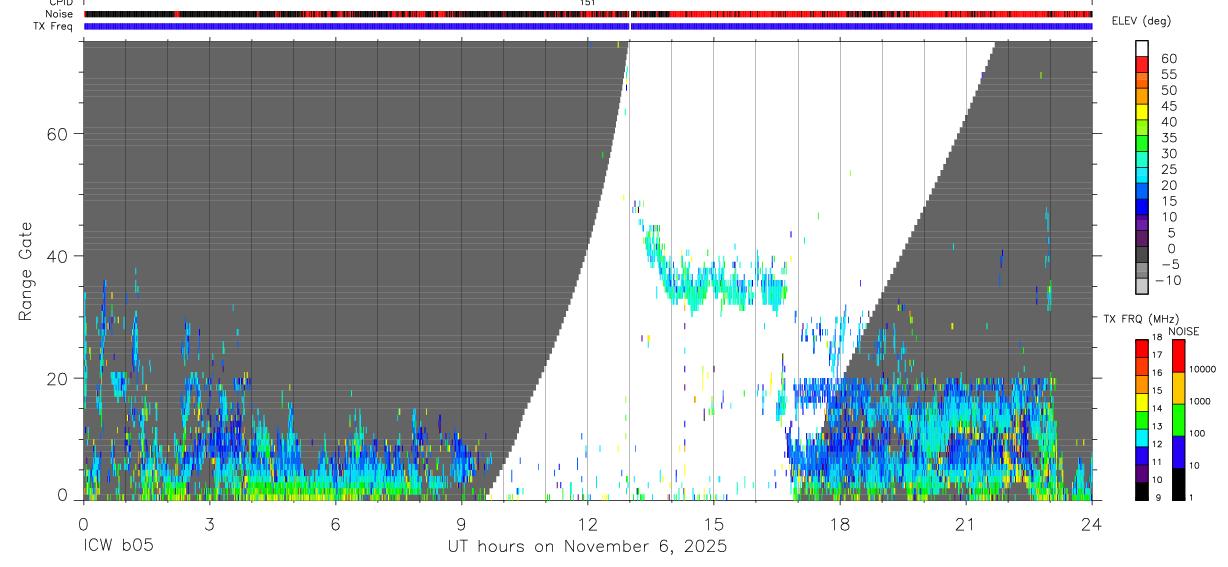
Task: Click the CPID value '151' above the plot
Action: click(x=588, y=3)
